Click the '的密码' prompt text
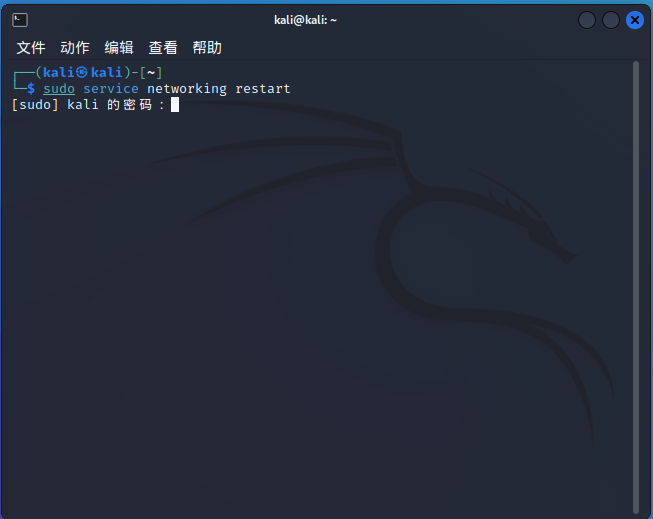The height and width of the screenshot is (519, 653). 130,105
